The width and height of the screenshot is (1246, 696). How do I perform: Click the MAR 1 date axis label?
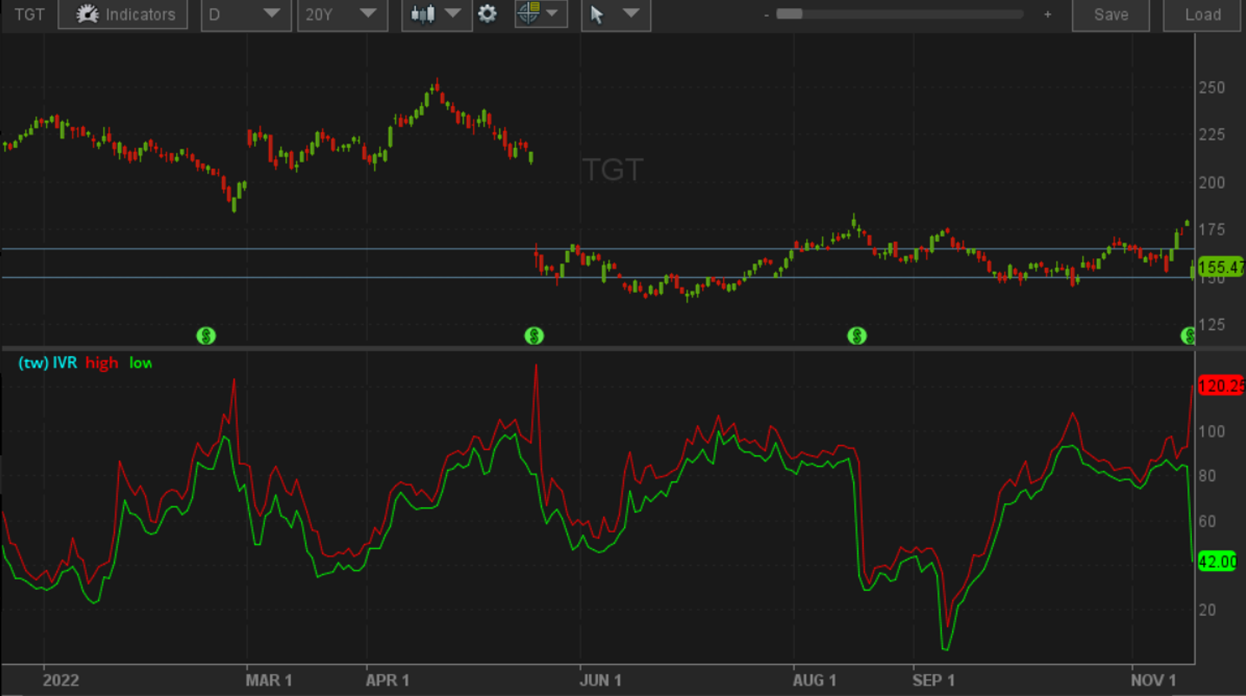[269, 680]
